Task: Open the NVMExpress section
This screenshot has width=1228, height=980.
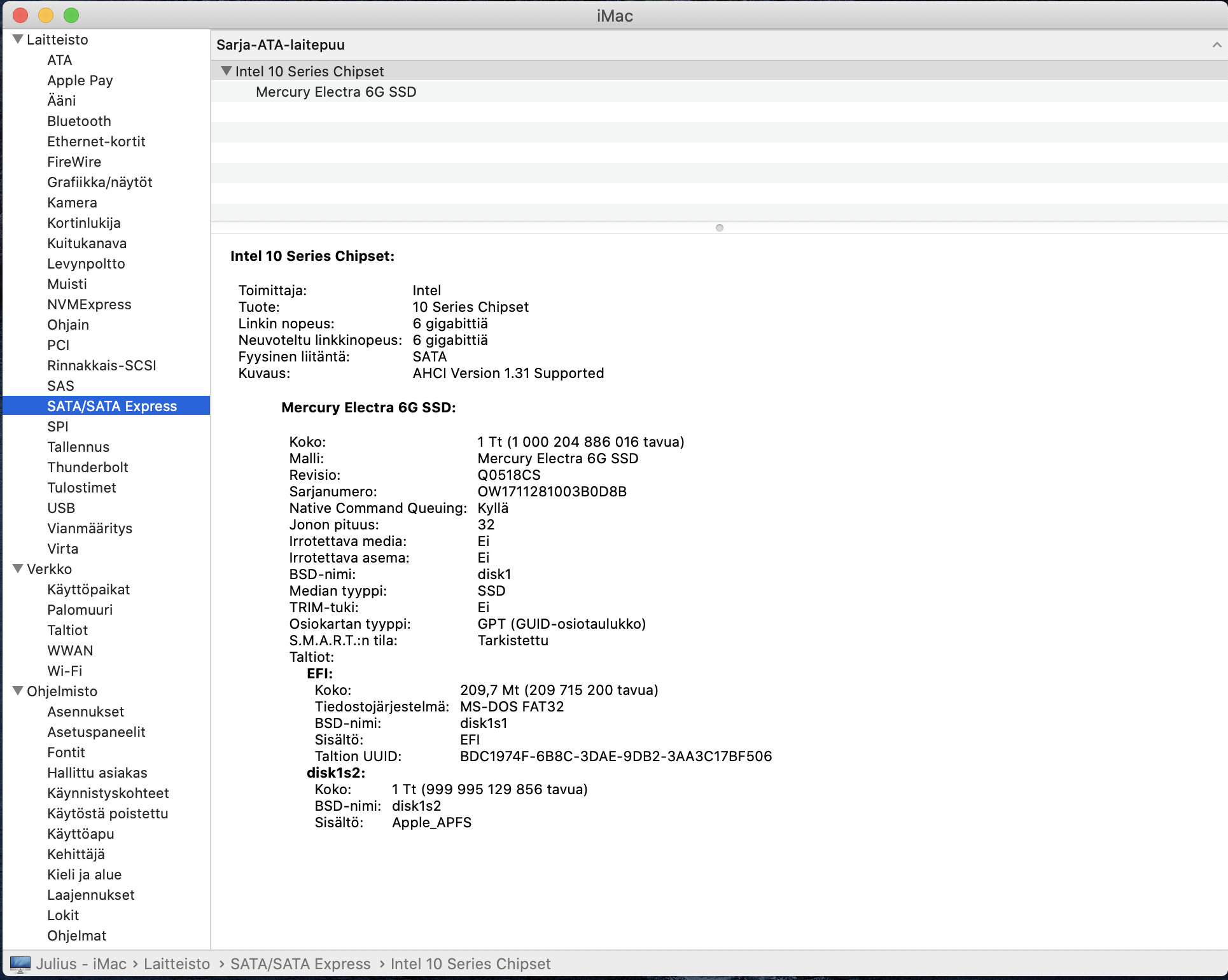Action: [89, 304]
